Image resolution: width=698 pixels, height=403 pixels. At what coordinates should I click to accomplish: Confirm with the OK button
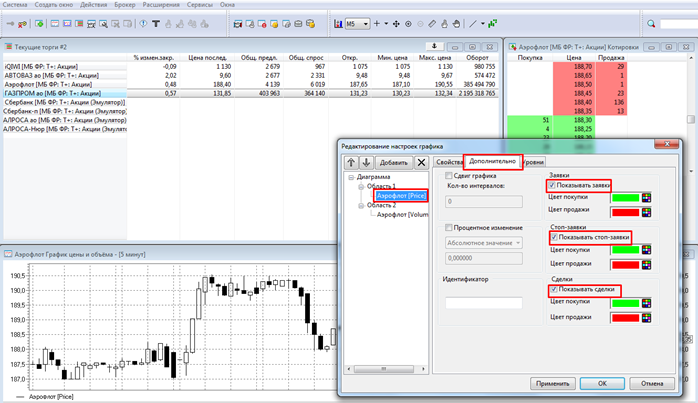click(x=602, y=383)
